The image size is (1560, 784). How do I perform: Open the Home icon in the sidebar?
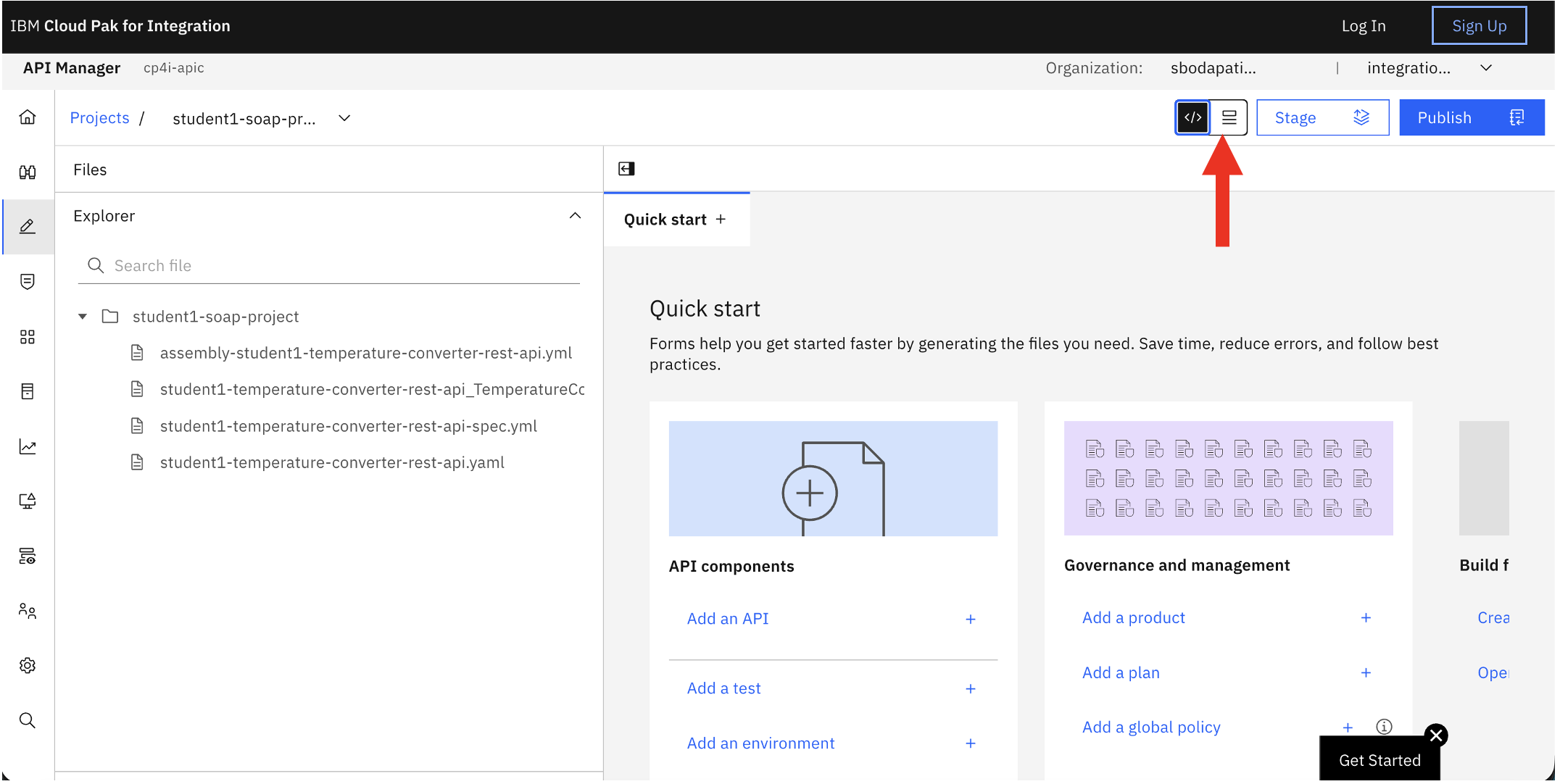pos(28,117)
